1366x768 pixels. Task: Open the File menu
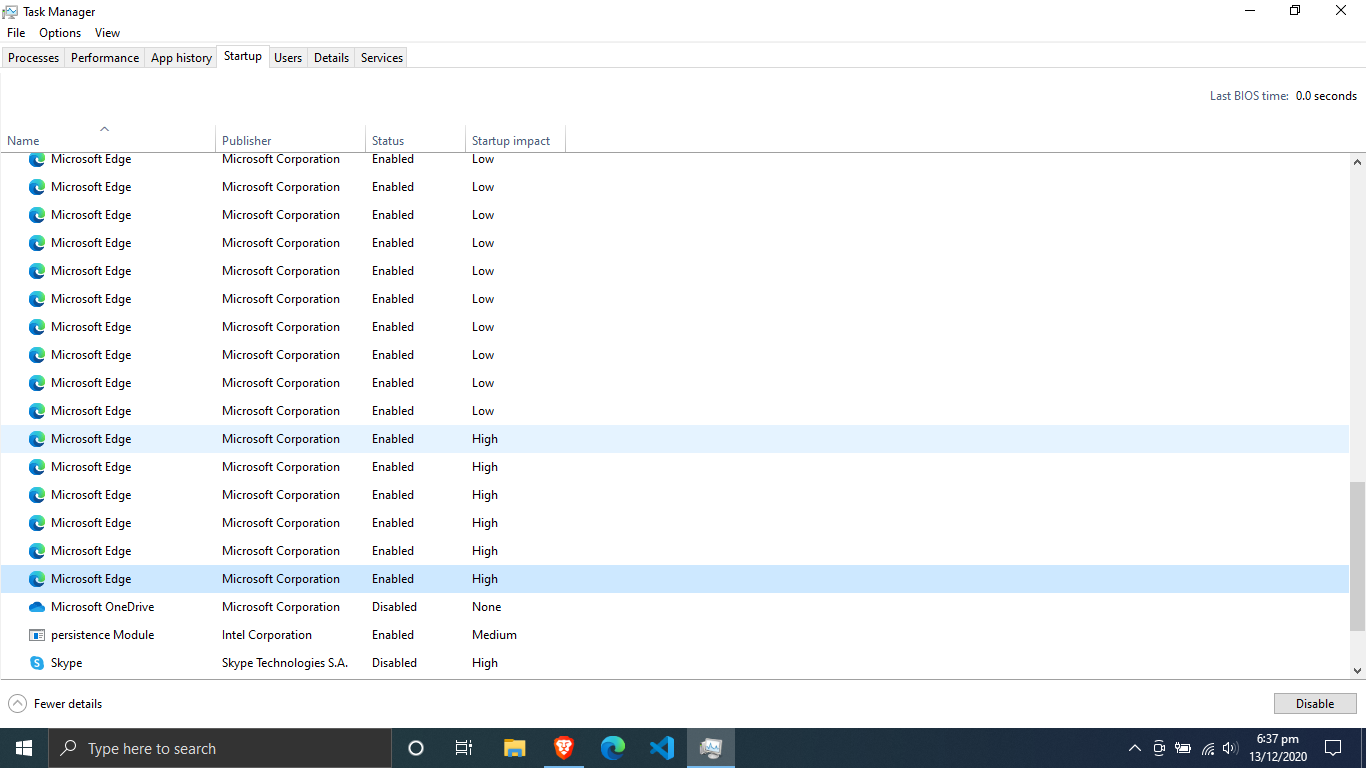coord(16,33)
